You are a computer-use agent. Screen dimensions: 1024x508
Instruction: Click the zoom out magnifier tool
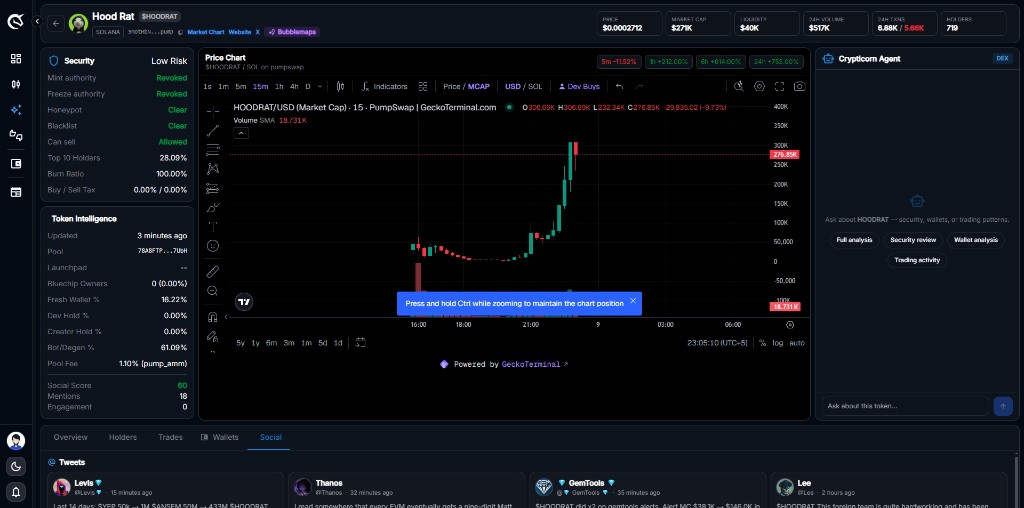(x=213, y=291)
